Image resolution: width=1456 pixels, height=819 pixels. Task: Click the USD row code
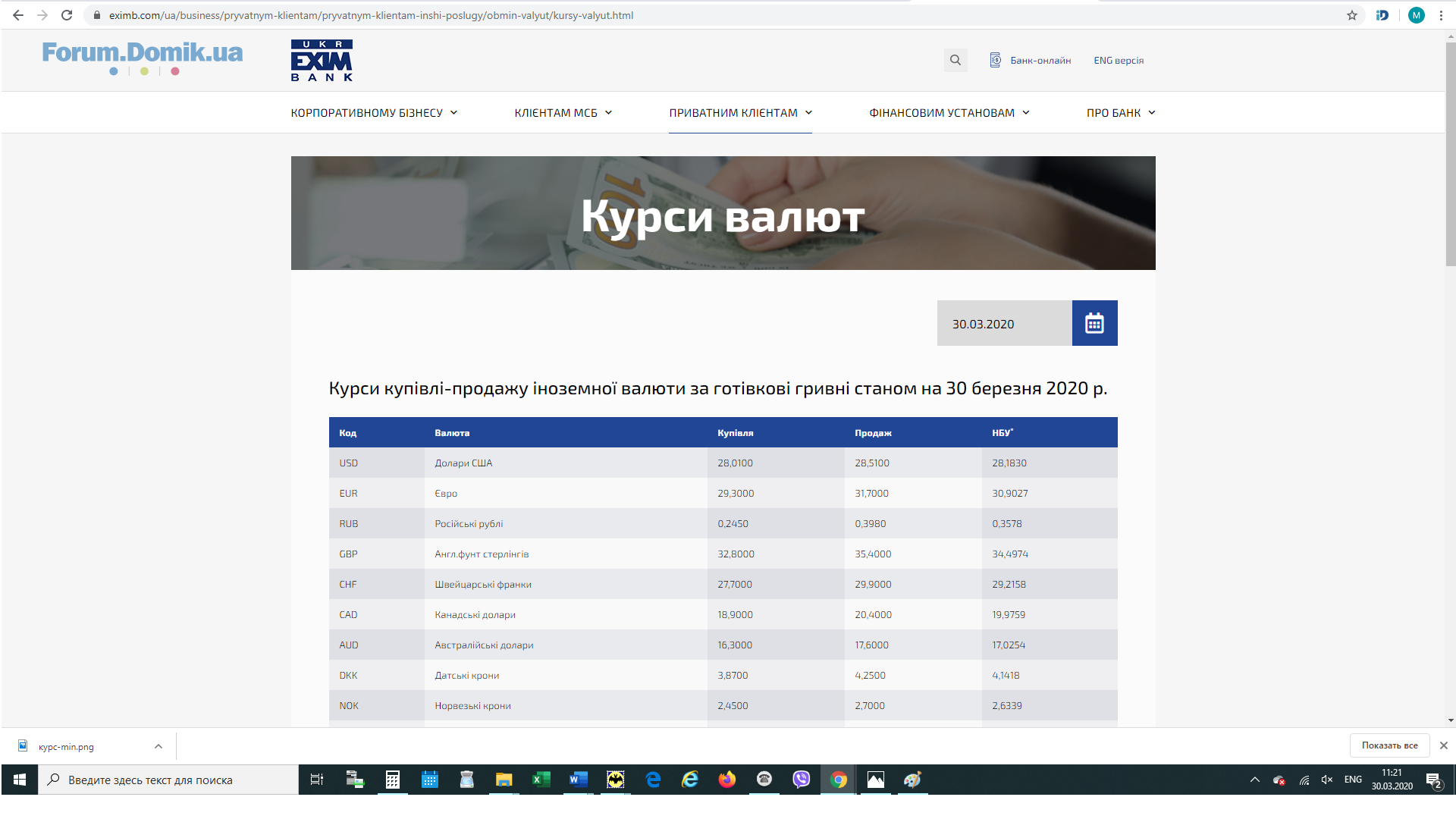click(348, 463)
